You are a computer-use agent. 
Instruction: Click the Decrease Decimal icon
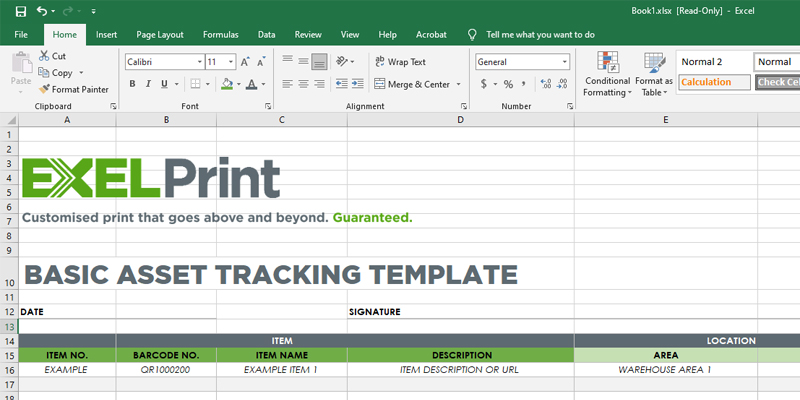[562, 84]
